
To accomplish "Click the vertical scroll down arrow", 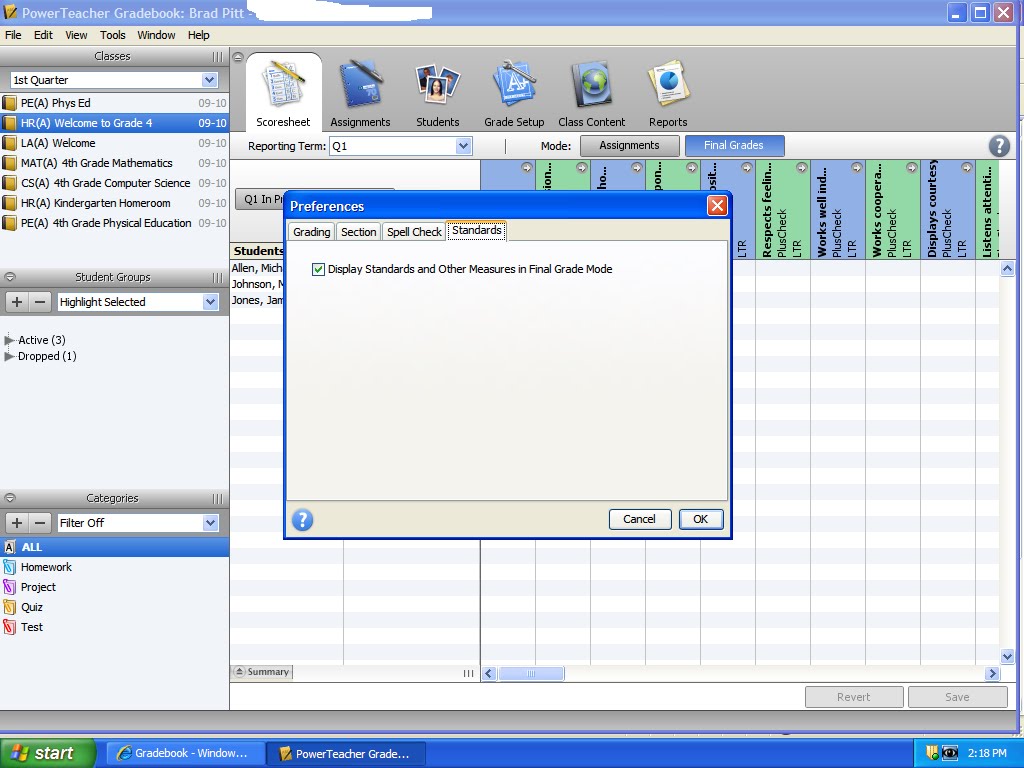I will click(1007, 657).
